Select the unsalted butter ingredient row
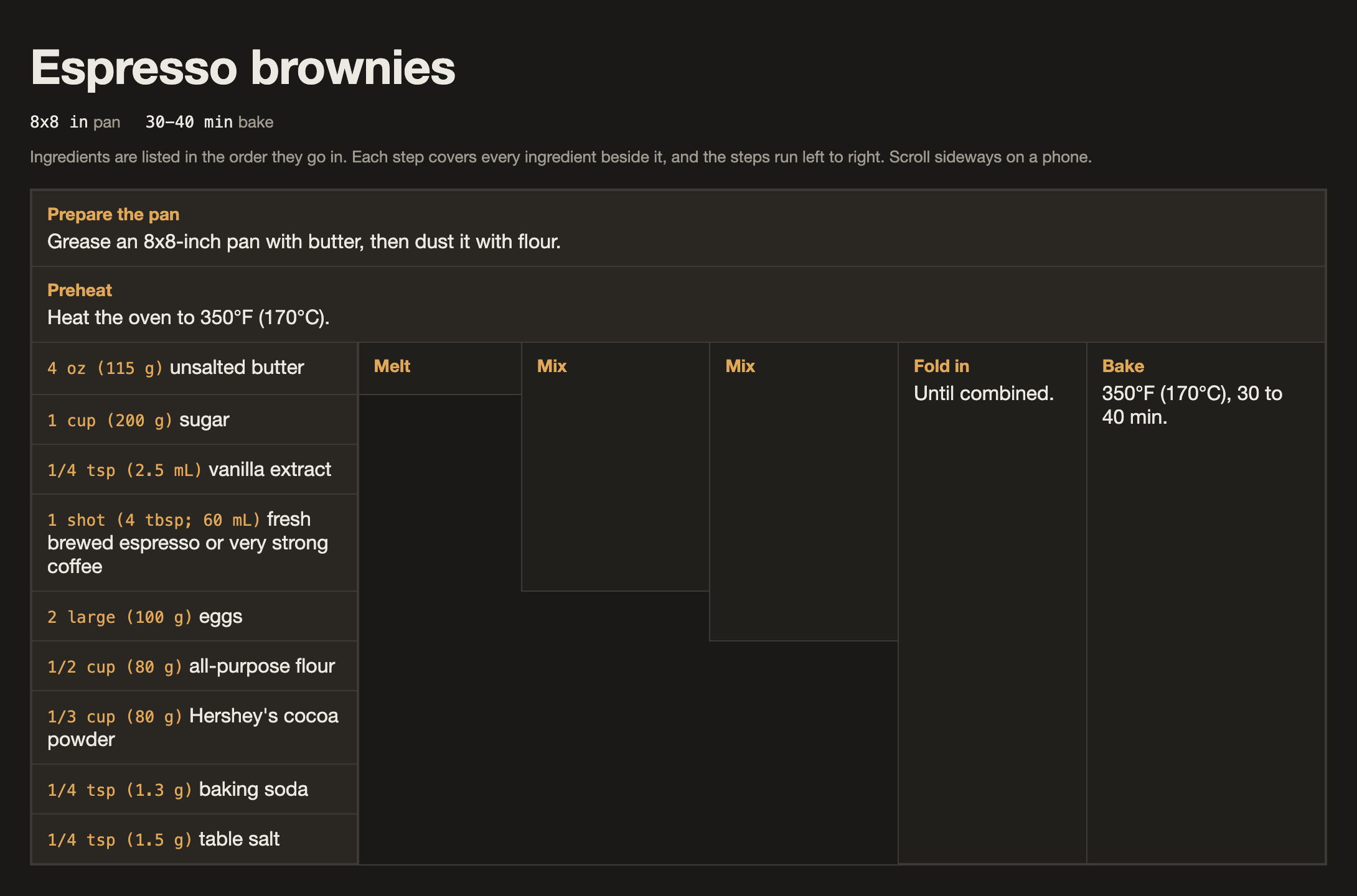The image size is (1357, 896). [195, 368]
